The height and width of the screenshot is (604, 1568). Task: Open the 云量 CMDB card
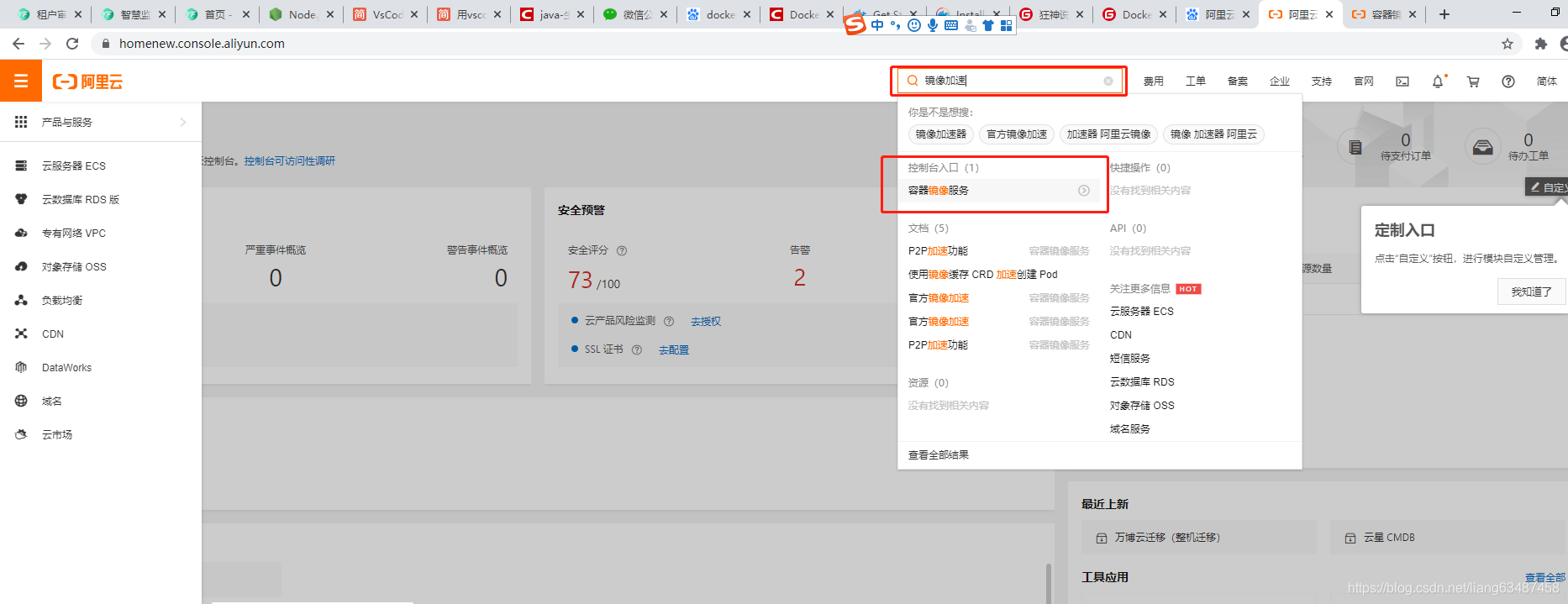(x=1449, y=538)
